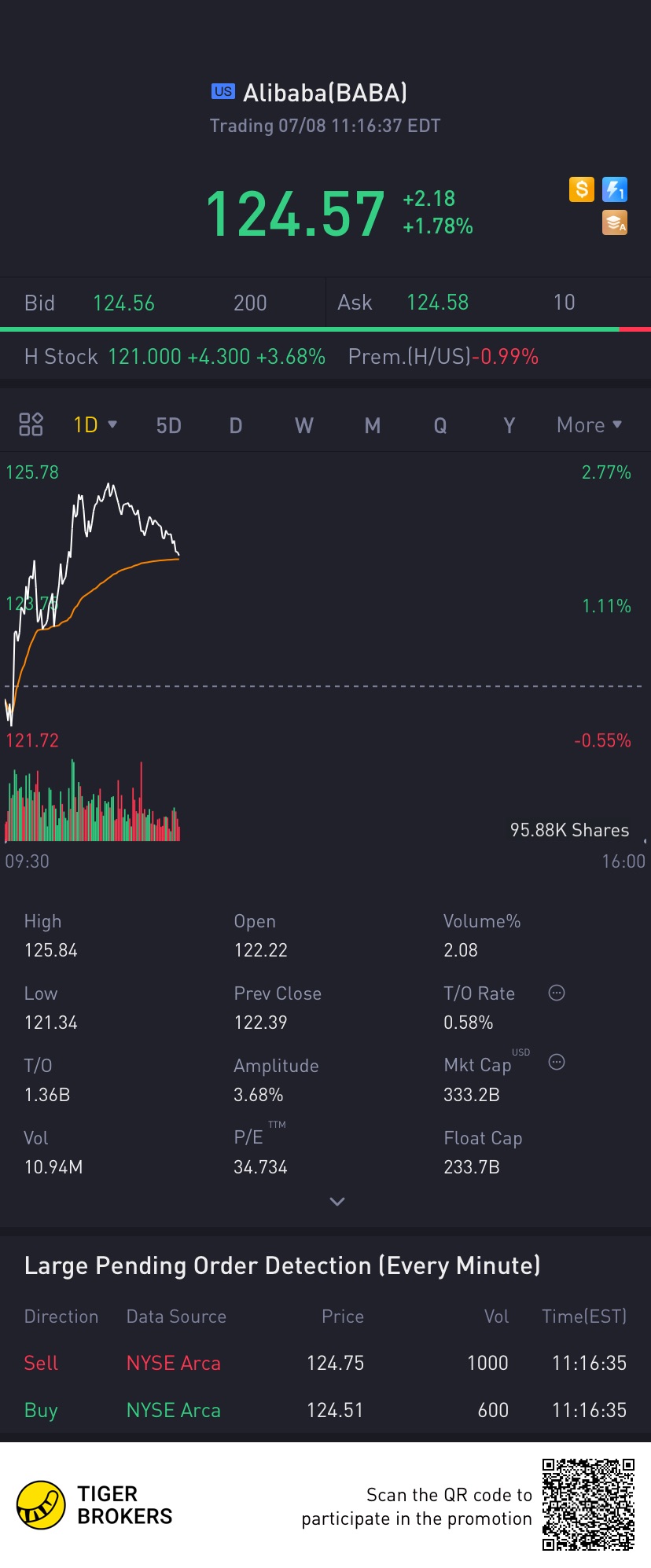Tap the blue lightning Level 1 badge
This screenshot has width=651, height=1568.
(x=615, y=189)
